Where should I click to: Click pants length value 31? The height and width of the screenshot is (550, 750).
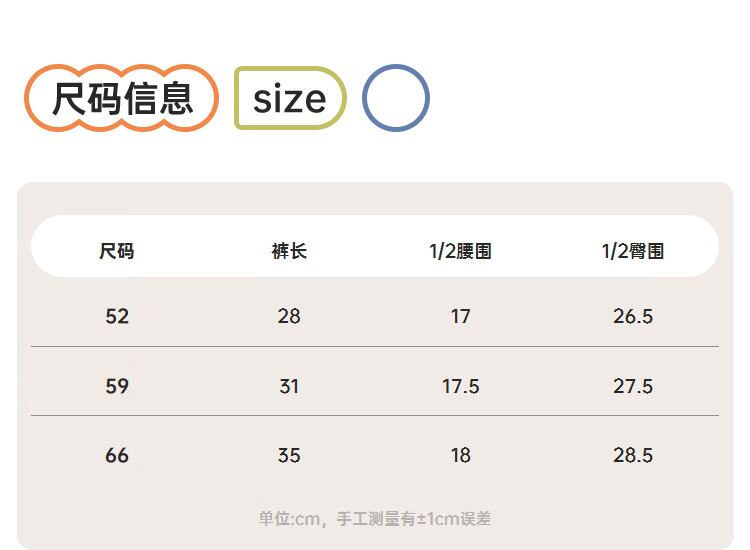pyautogui.click(x=289, y=386)
